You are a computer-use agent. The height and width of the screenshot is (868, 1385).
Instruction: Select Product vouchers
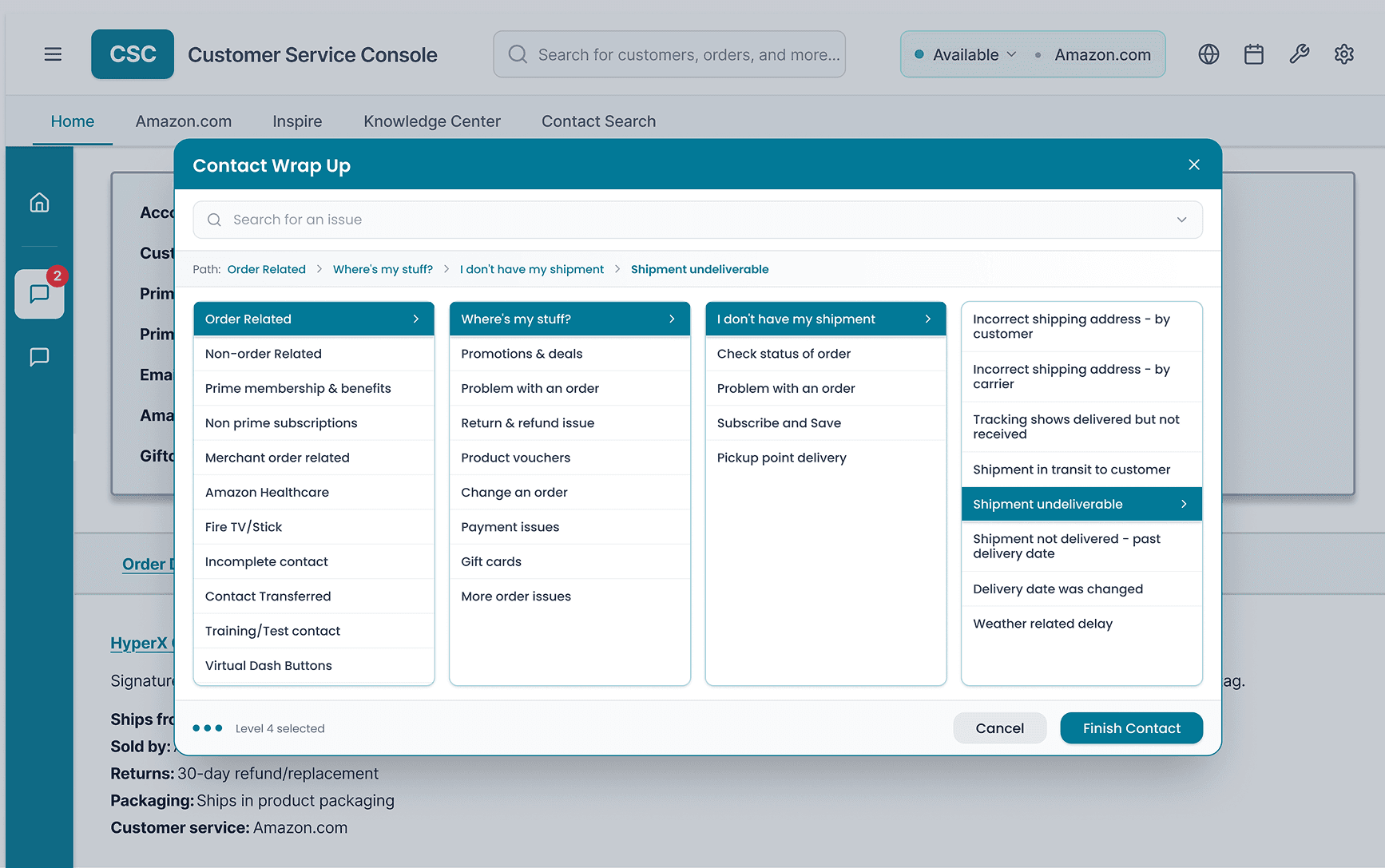[569, 458]
